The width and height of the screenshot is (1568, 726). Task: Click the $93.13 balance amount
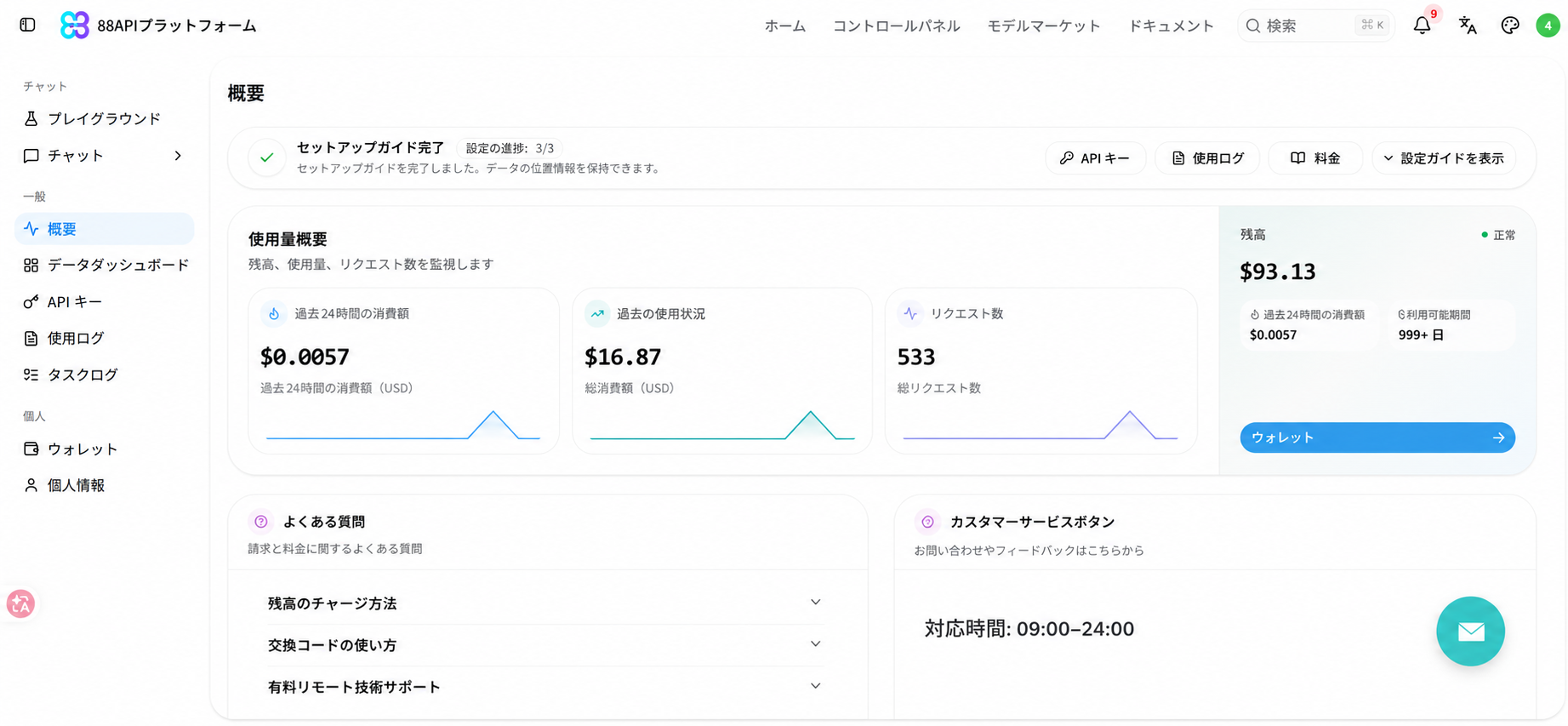[x=1278, y=272]
